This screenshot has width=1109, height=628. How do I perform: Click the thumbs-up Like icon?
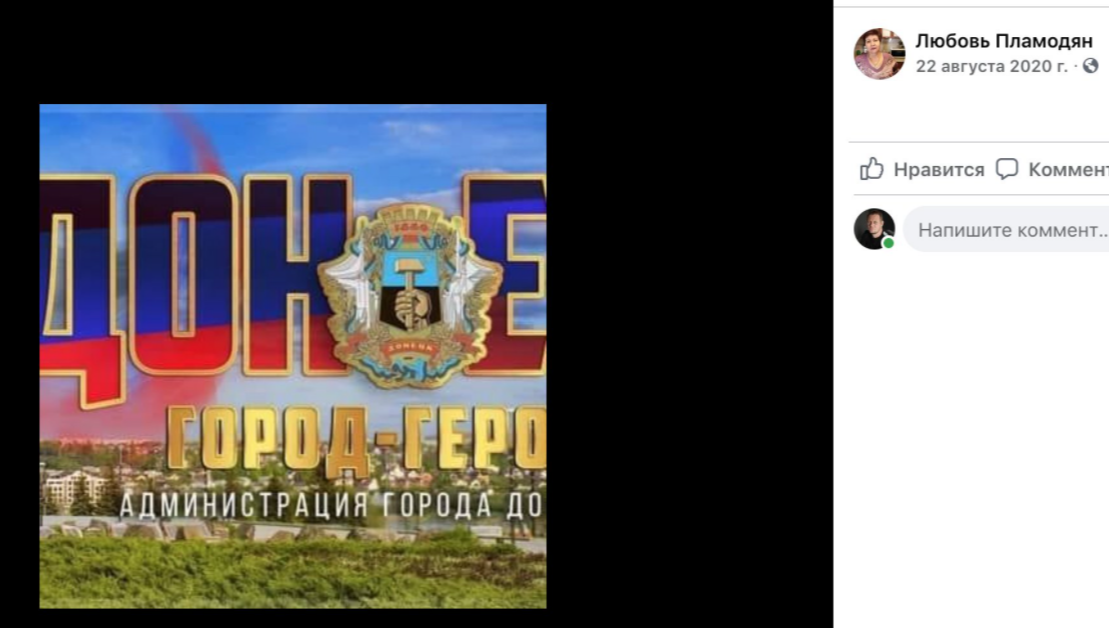tap(871, 169)
